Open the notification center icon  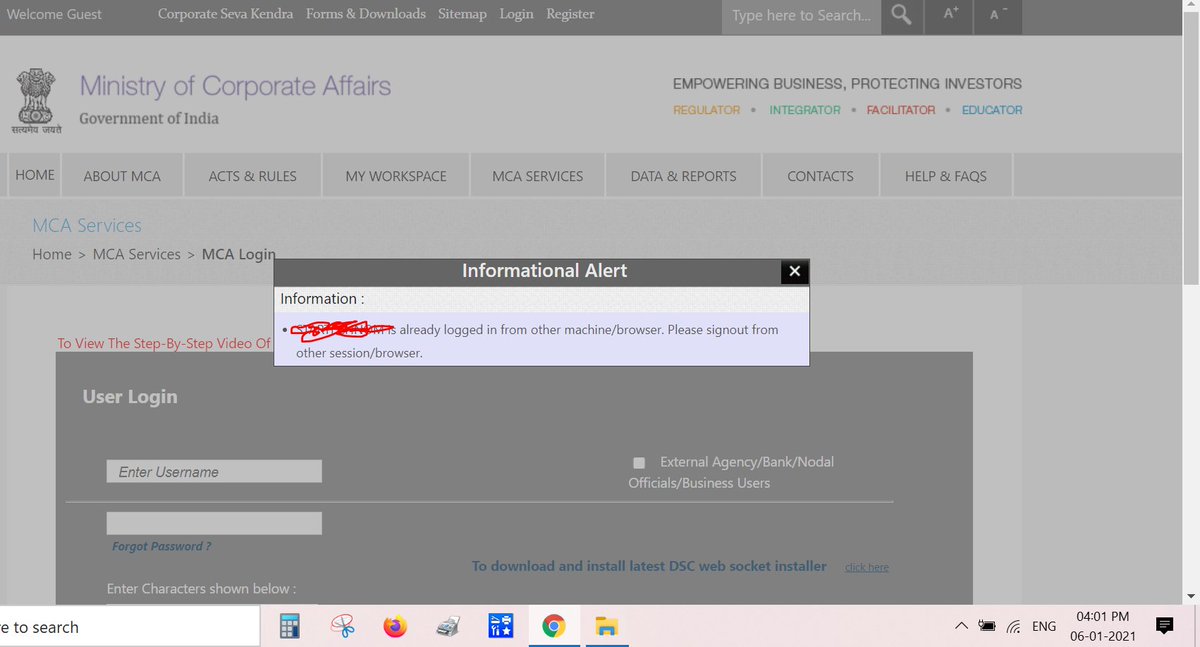[x=1164, y=626]
